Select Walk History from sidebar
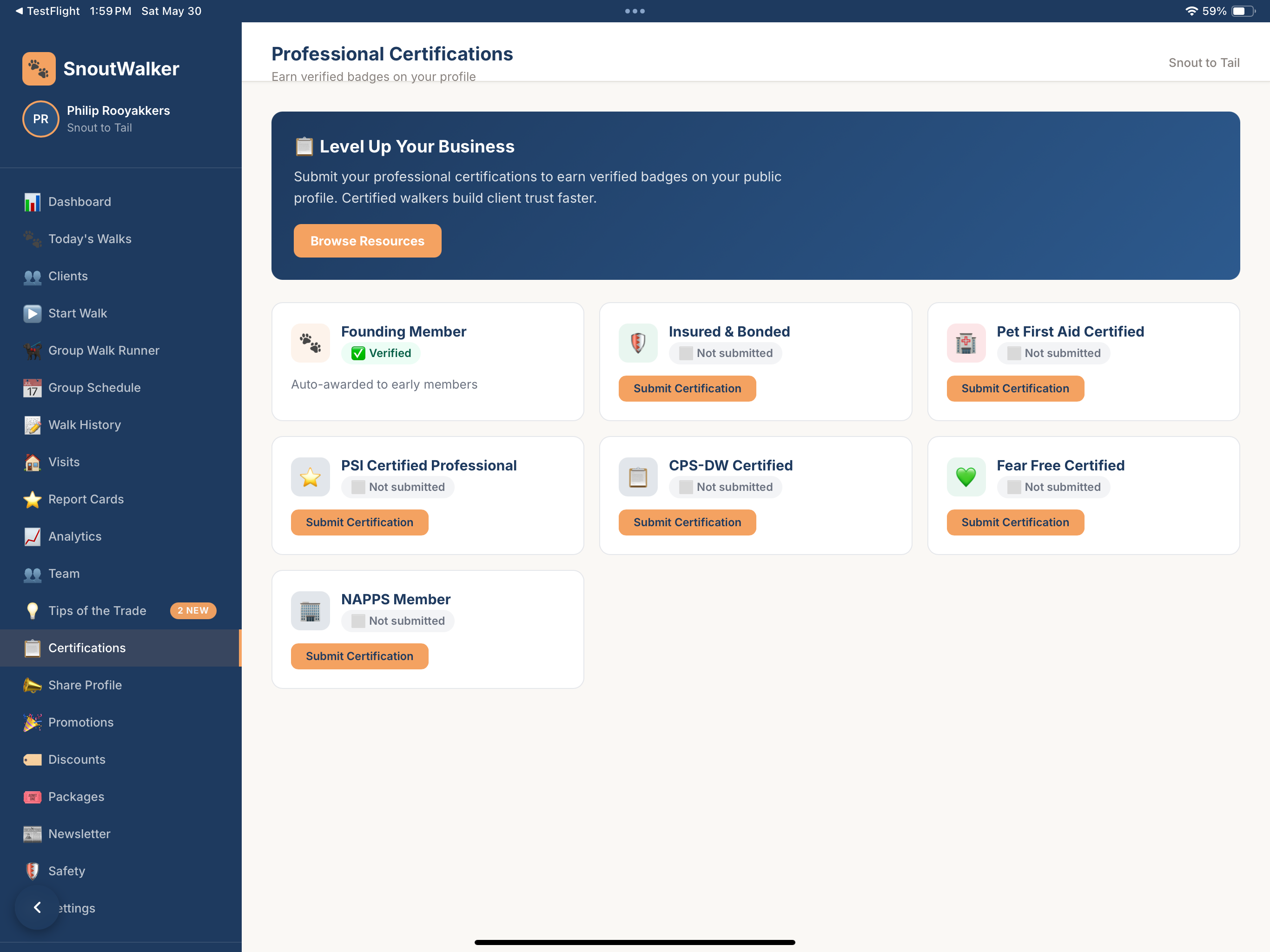This screenshot has height=952, width=1270. point(120,425)
